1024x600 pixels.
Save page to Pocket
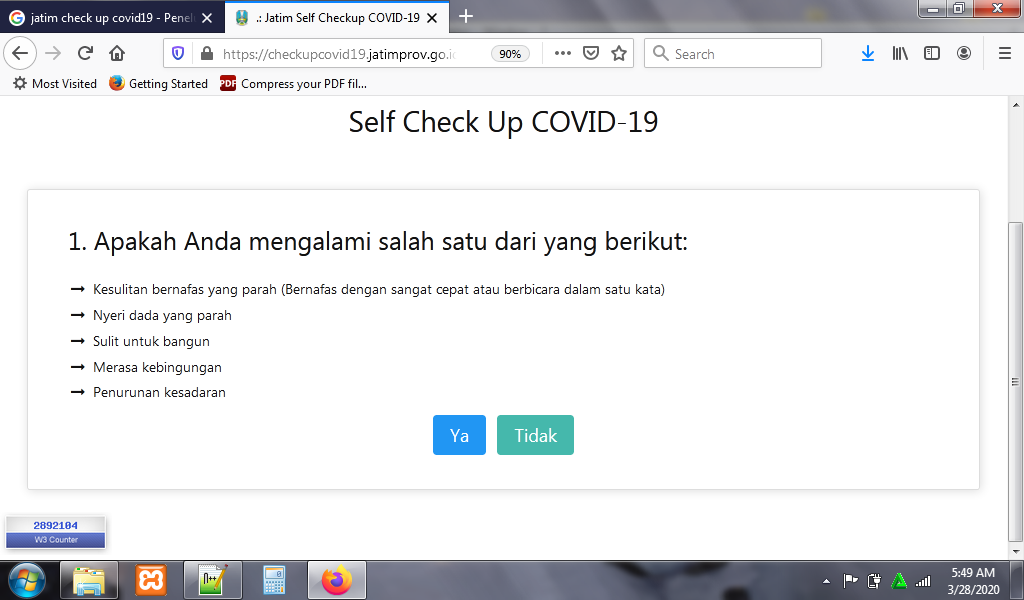click(x=591, y=54)
